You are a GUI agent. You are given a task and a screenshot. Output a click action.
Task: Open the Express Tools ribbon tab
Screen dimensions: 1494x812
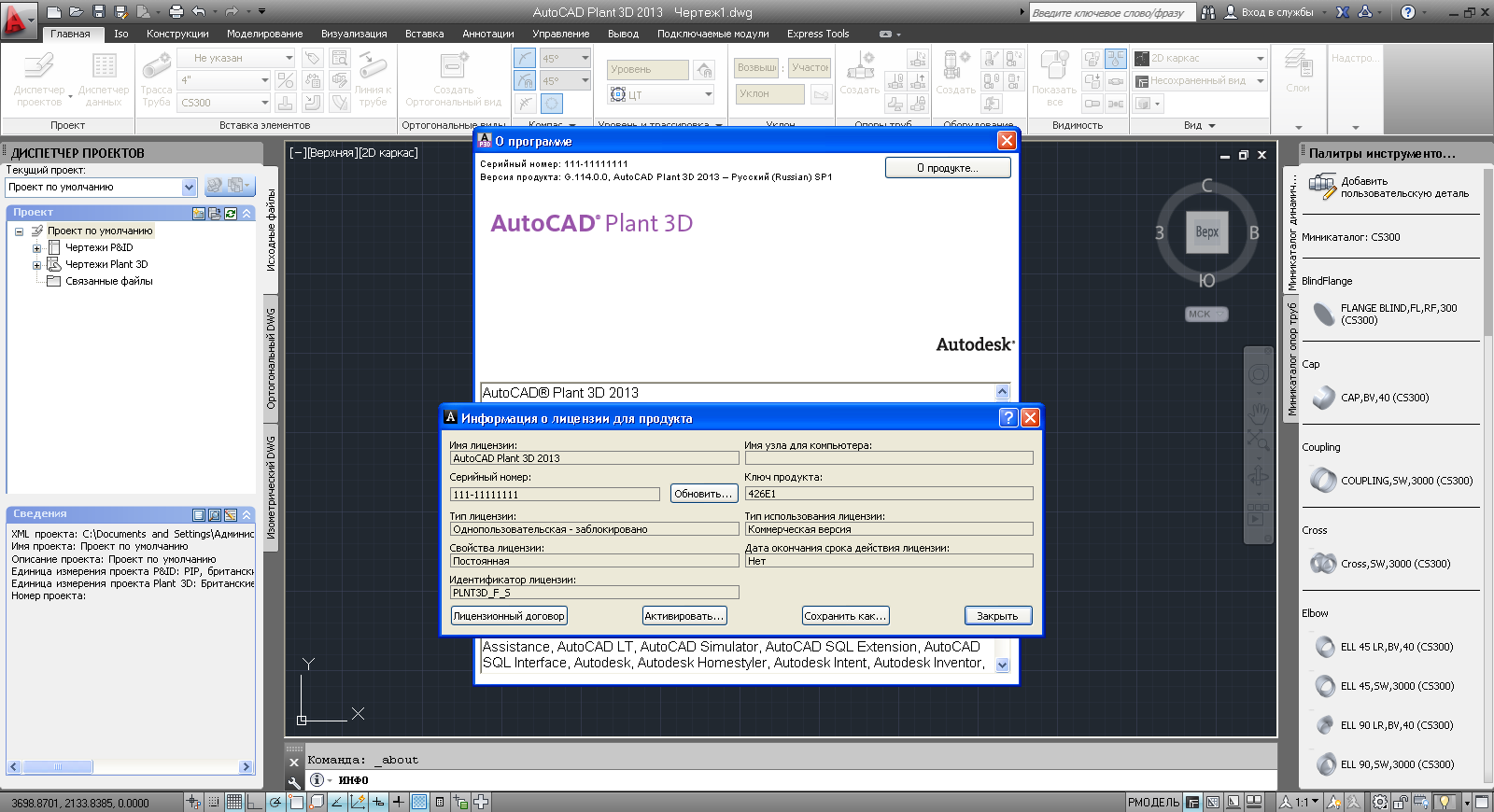click(x=818, y=34)
